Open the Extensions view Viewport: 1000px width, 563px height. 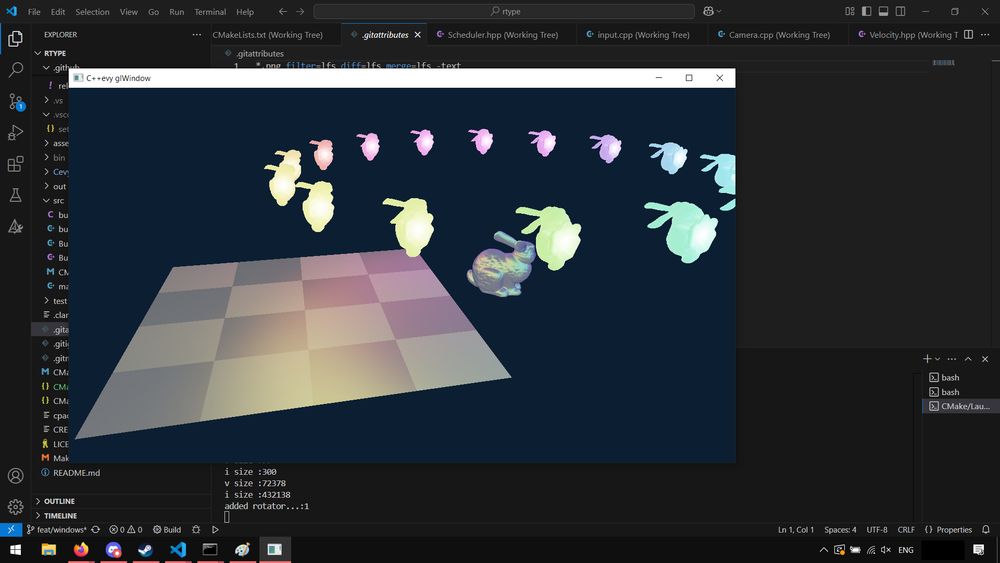[16, 165]
